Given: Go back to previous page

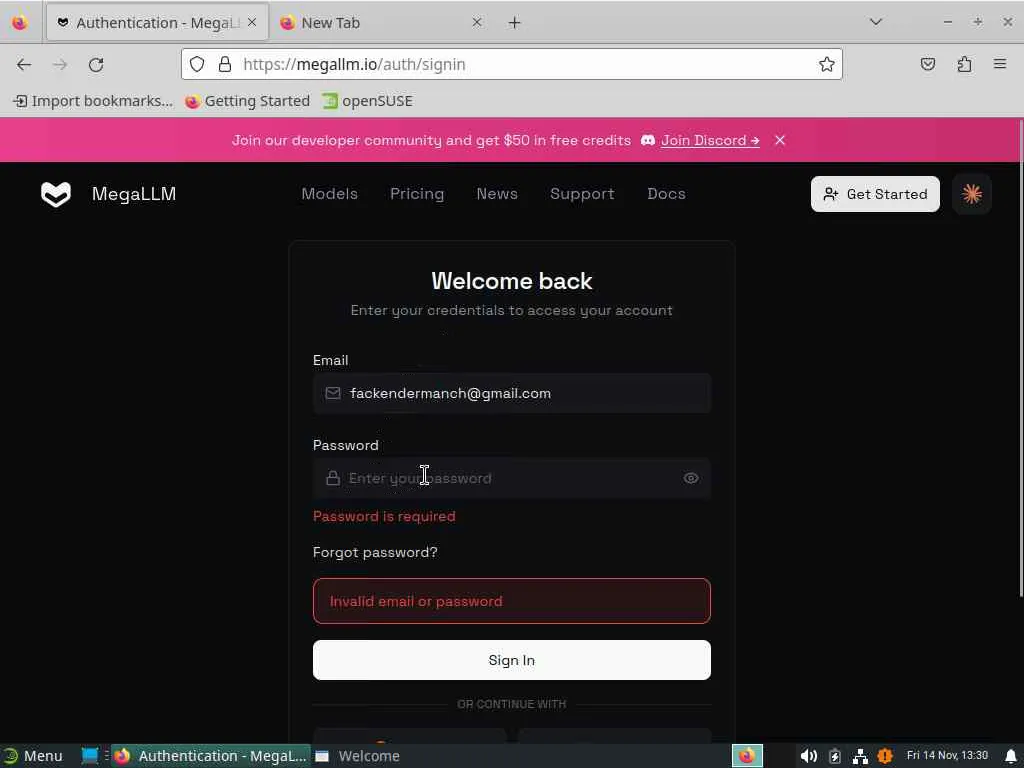Looking at the screenshot, I should (24, 65).
